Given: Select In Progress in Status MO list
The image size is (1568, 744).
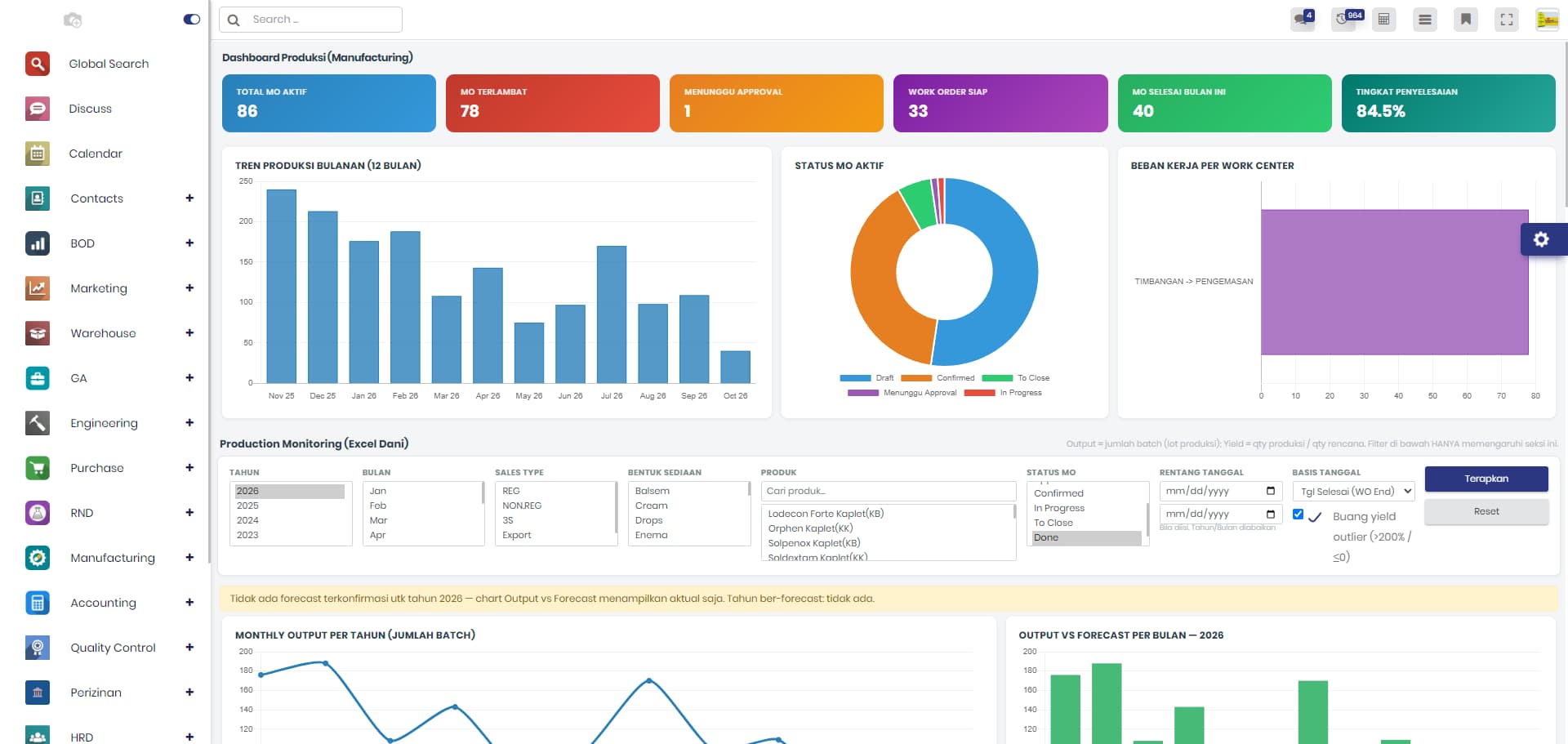Looking at the screenshot, I should coord(1087,509).
